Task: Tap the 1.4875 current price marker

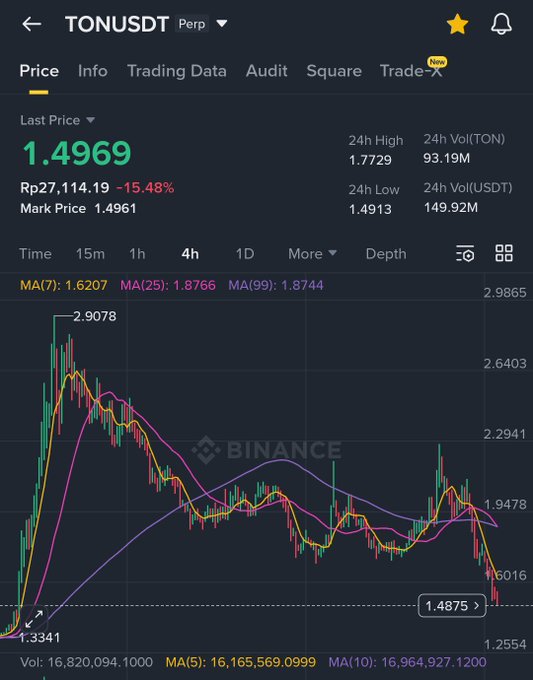Action: tap(452, 605)
